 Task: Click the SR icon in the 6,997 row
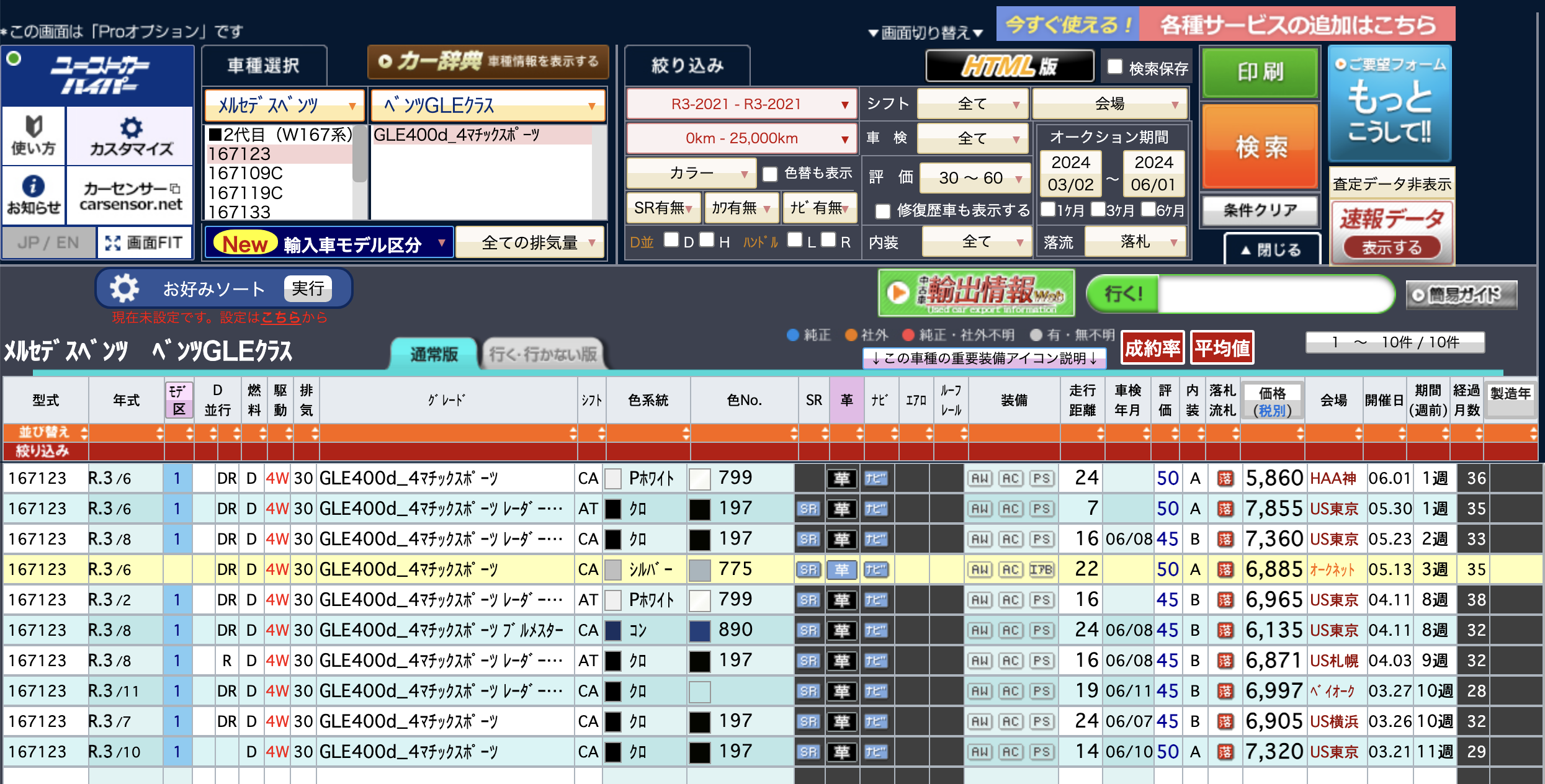click(x=808, y=692)
